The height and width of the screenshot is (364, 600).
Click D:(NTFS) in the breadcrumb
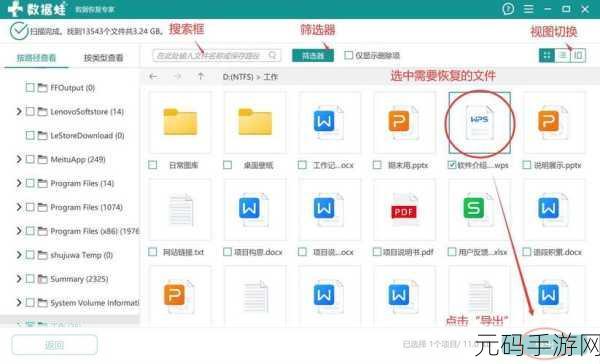click(x=238, y=77)
